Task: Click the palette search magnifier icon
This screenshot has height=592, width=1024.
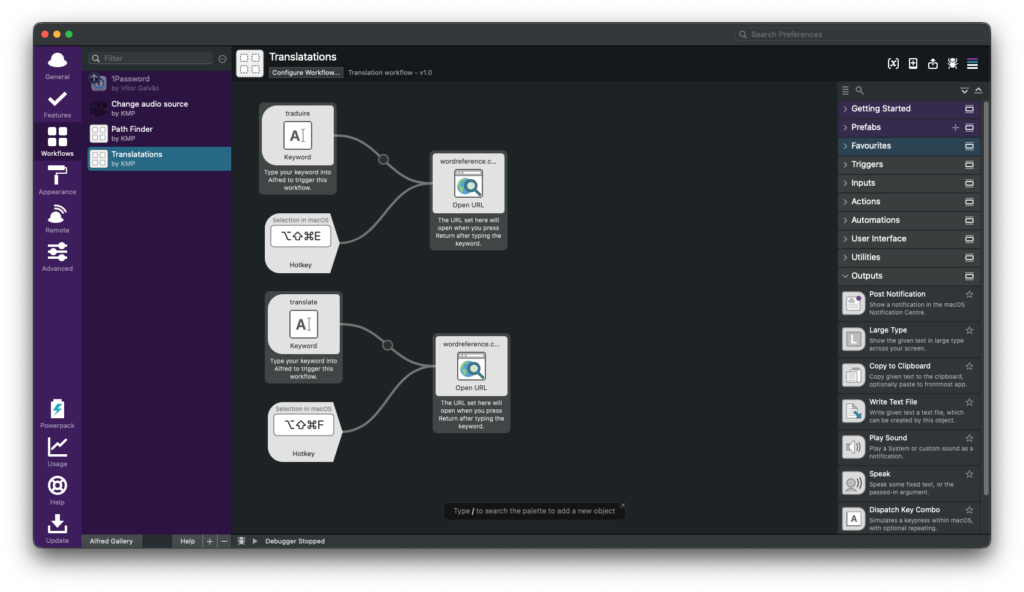Action: tap(859, 90)
